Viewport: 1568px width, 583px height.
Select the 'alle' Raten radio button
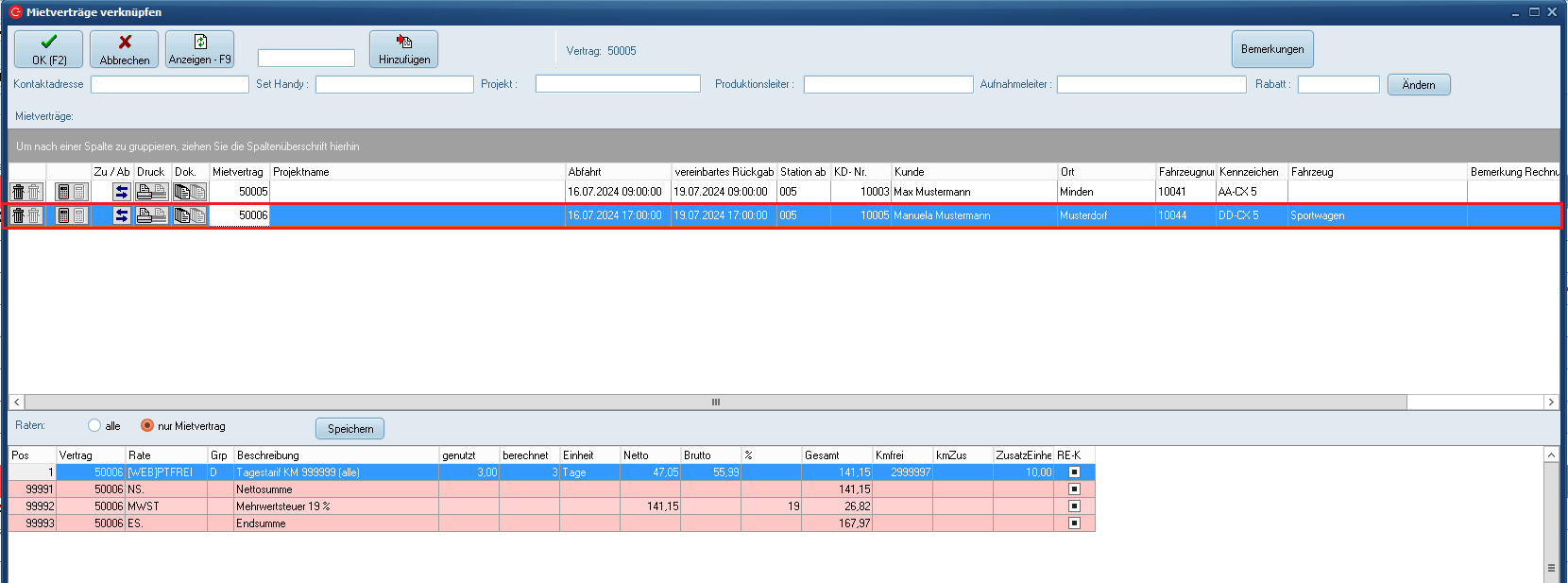[94, 426]
